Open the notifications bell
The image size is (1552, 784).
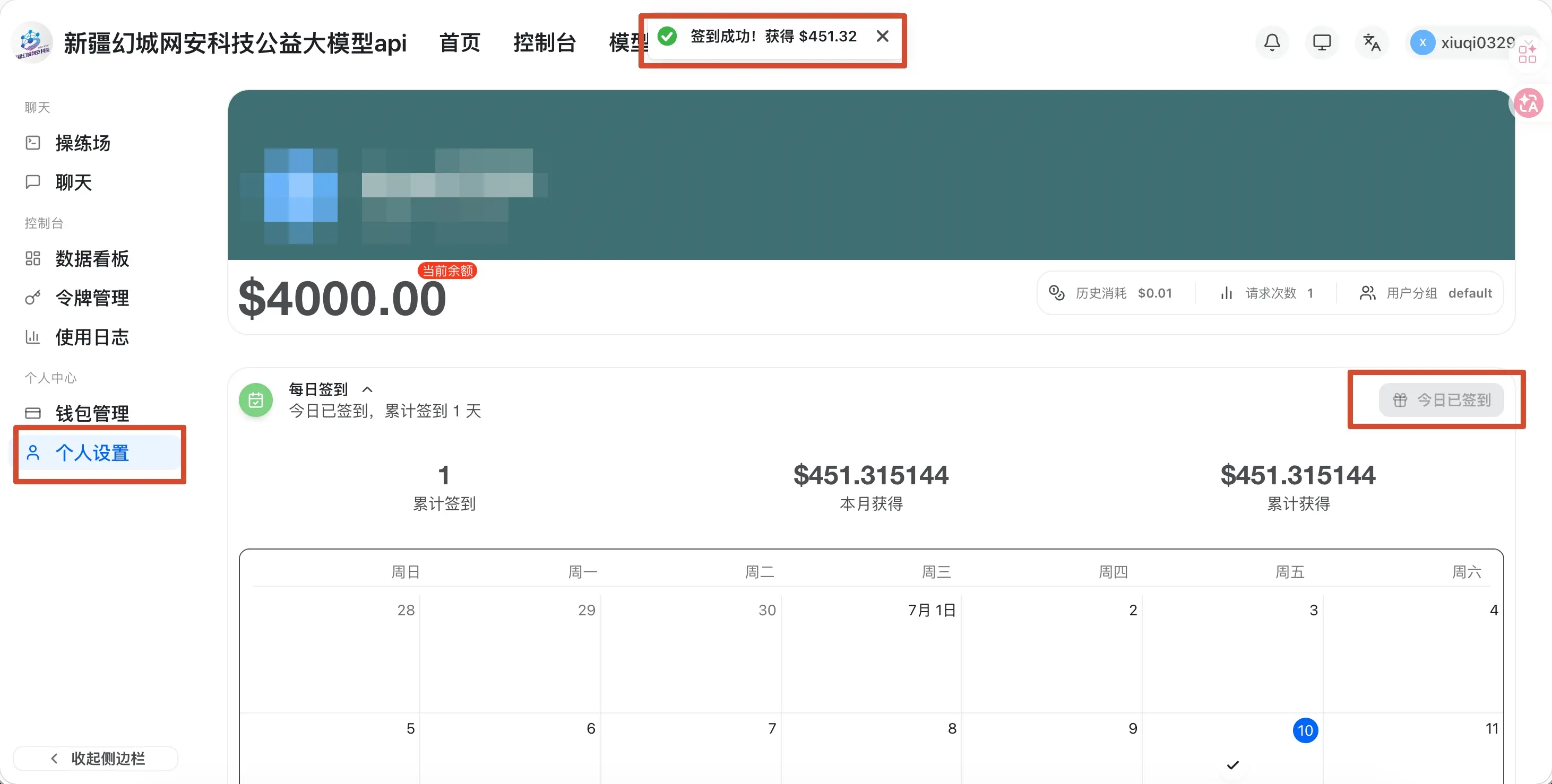click(x=1272, y=42)
